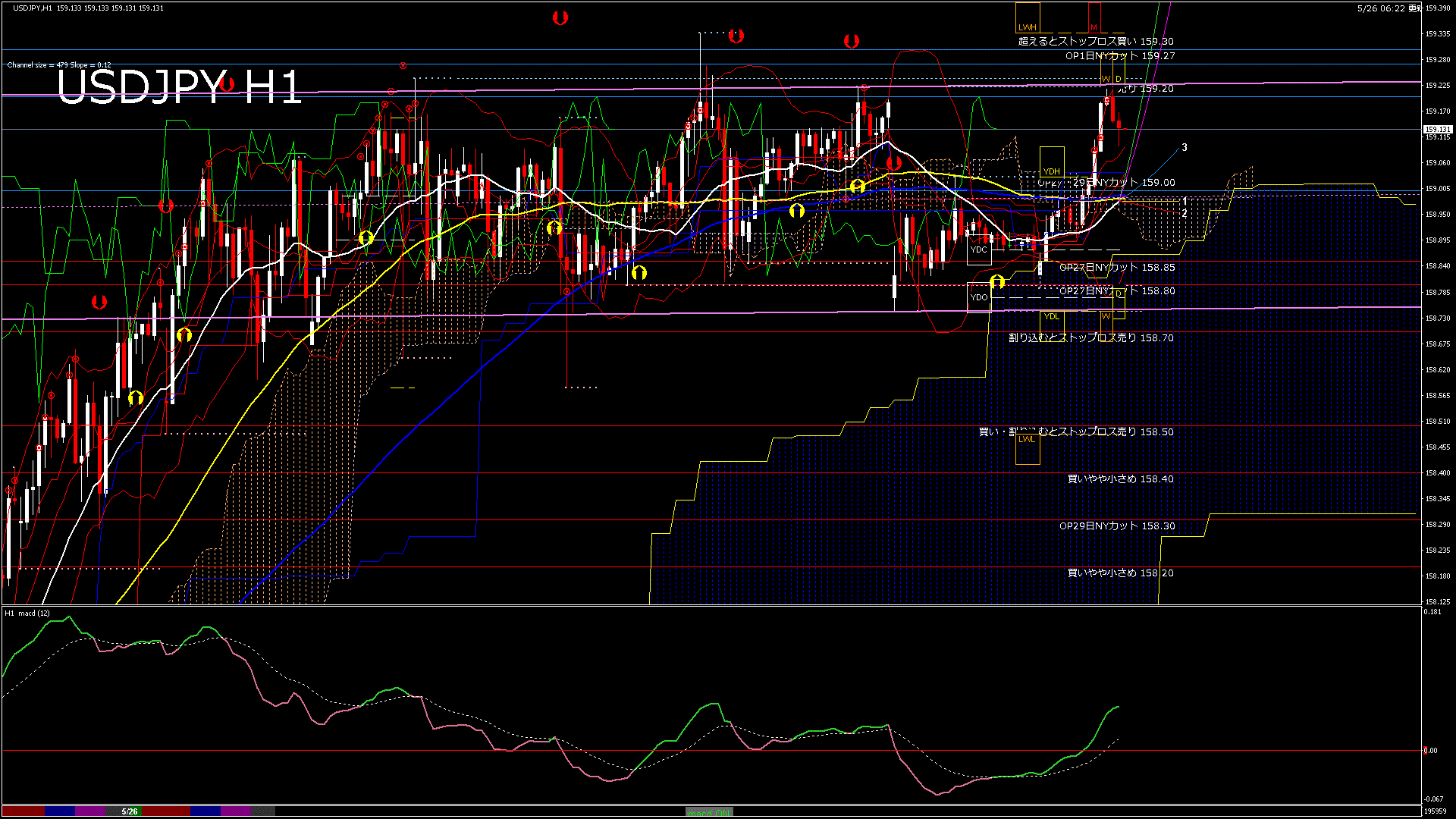Click projection line label 3
This screenshot has width=1456, height=819.
(1185, 147)
